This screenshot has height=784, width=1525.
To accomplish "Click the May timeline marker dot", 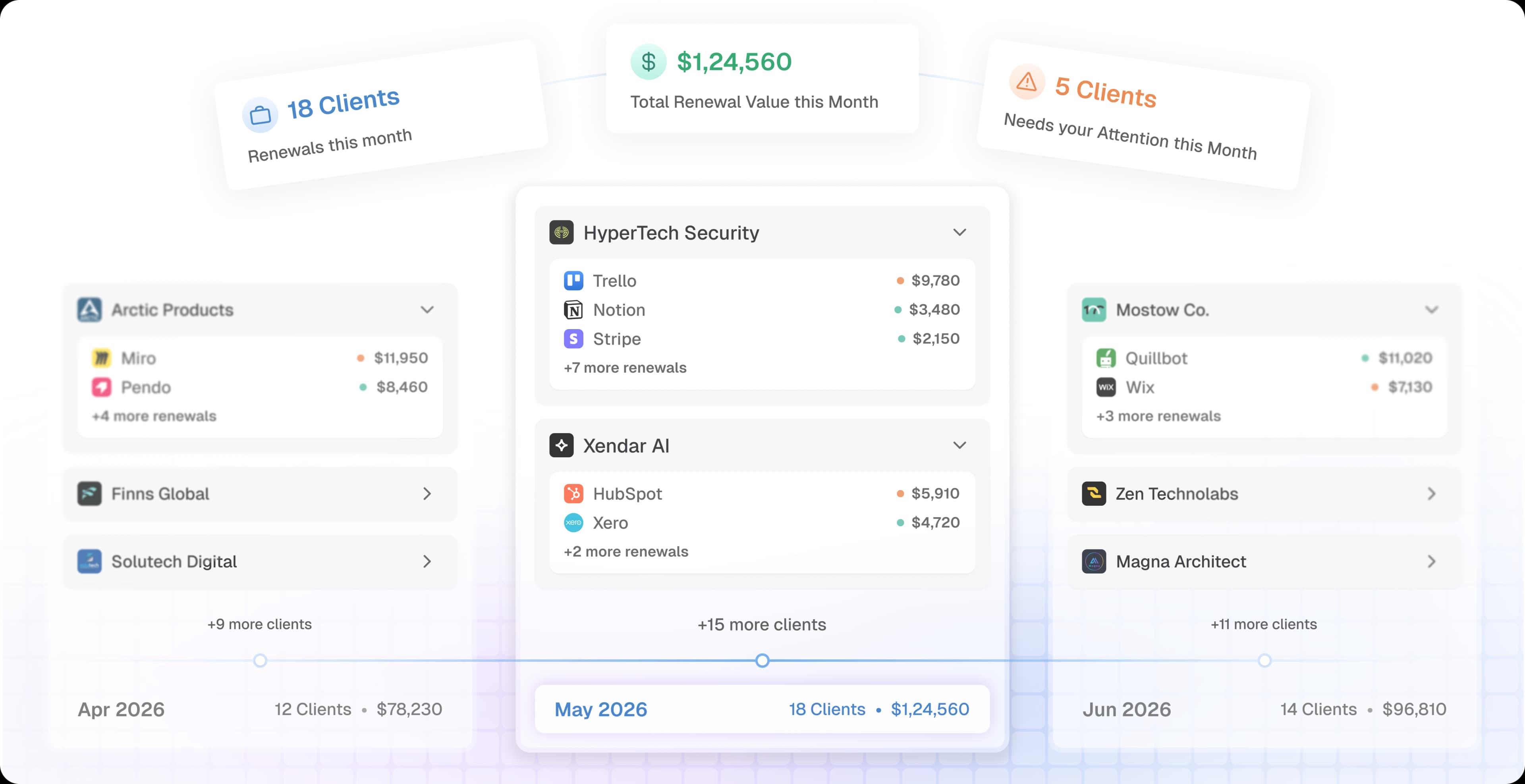I will (x=762, y=660).
